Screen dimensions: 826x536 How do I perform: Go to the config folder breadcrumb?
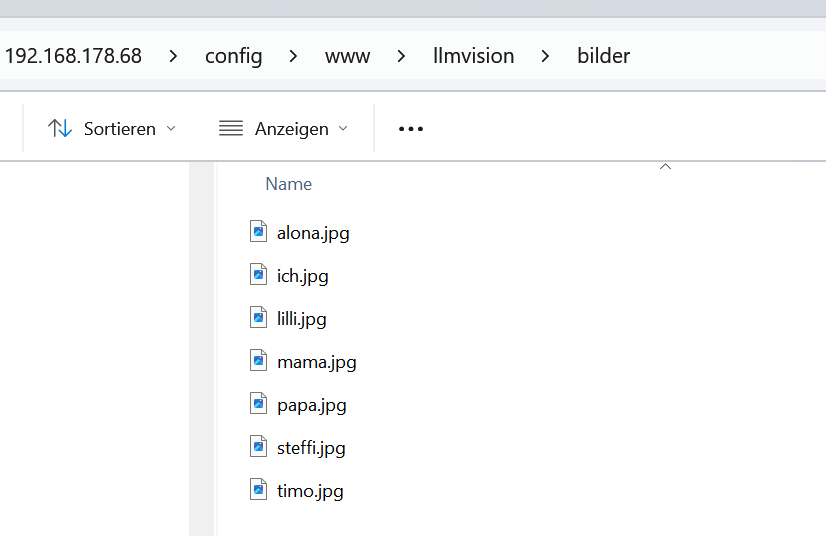(233, 56)
